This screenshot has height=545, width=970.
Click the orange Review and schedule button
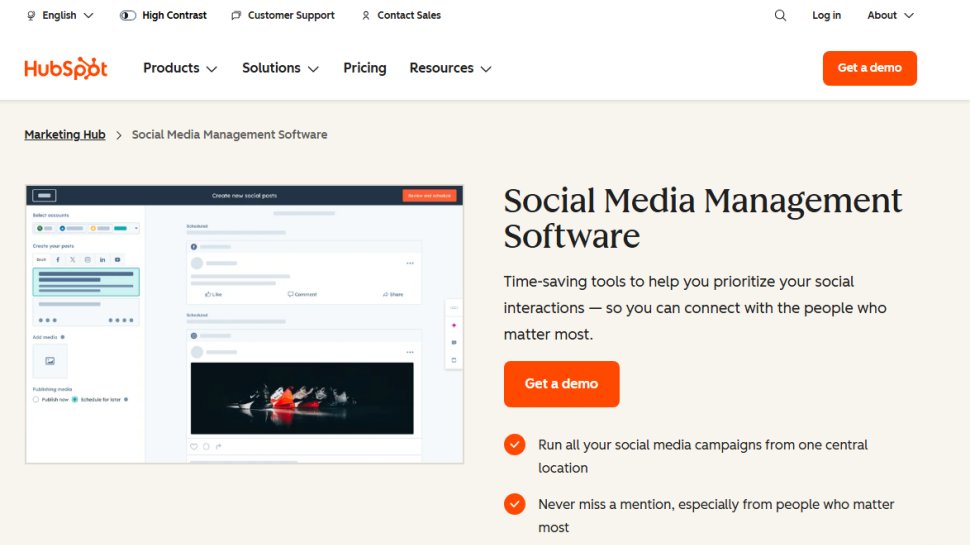[429, 196]
